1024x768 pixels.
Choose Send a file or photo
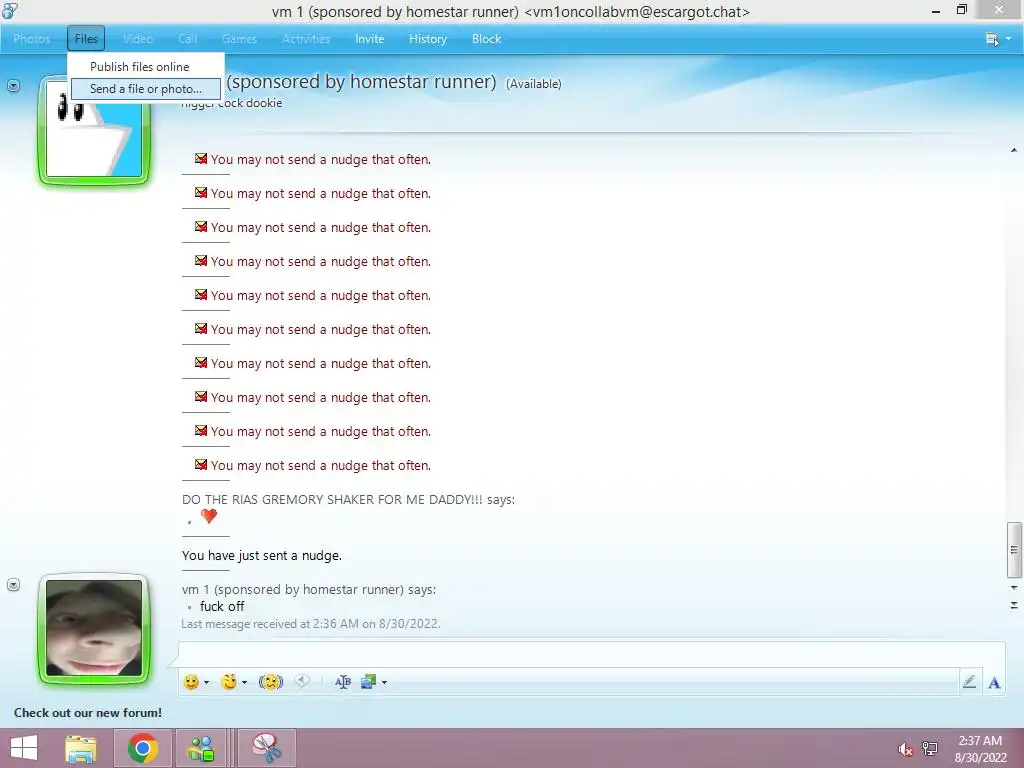(146, 89)
